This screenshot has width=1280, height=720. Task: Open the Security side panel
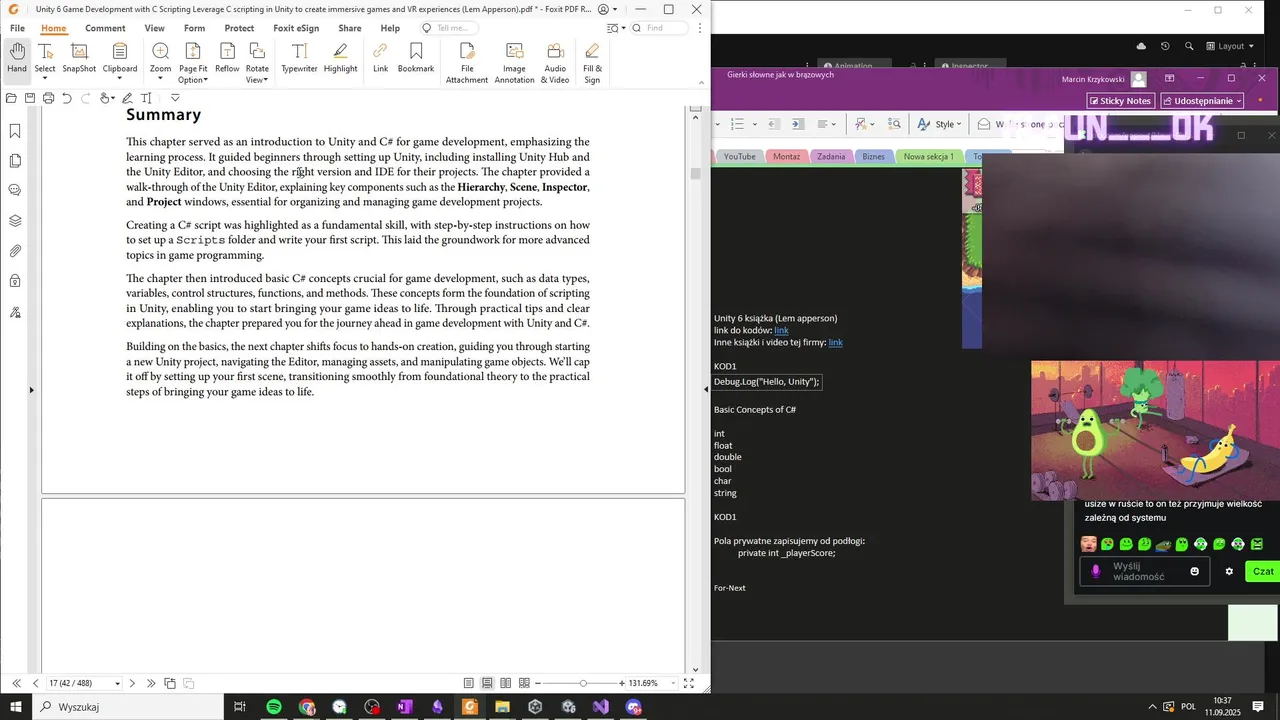[x=15, y=281]
